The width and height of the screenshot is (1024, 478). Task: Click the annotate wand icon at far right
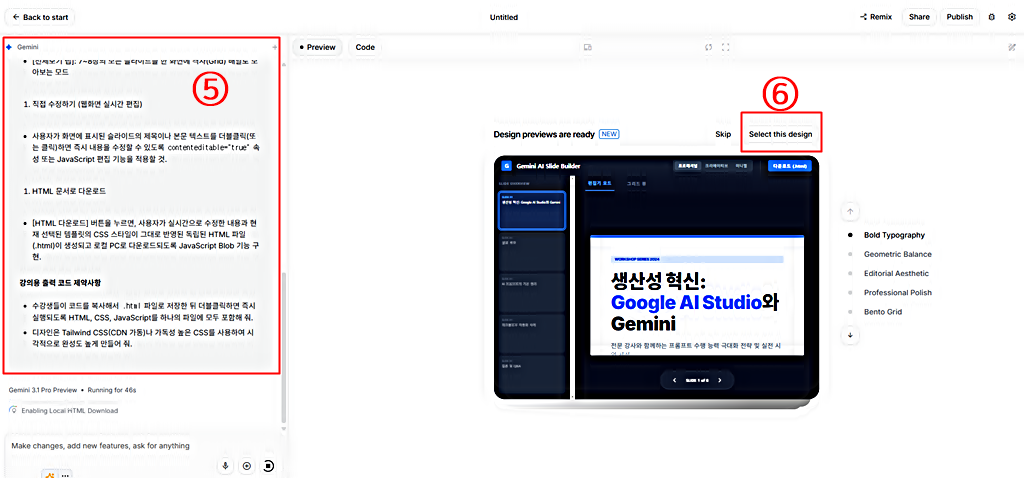point(1012,47)
